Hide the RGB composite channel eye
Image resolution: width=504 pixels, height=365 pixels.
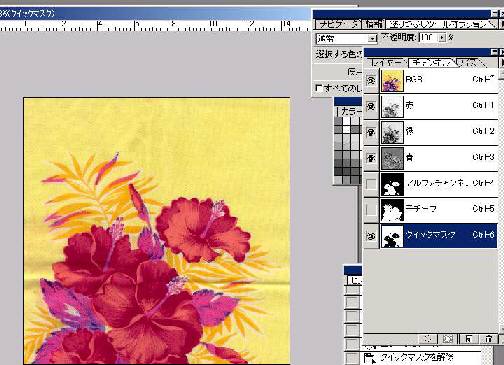[371, 80]
